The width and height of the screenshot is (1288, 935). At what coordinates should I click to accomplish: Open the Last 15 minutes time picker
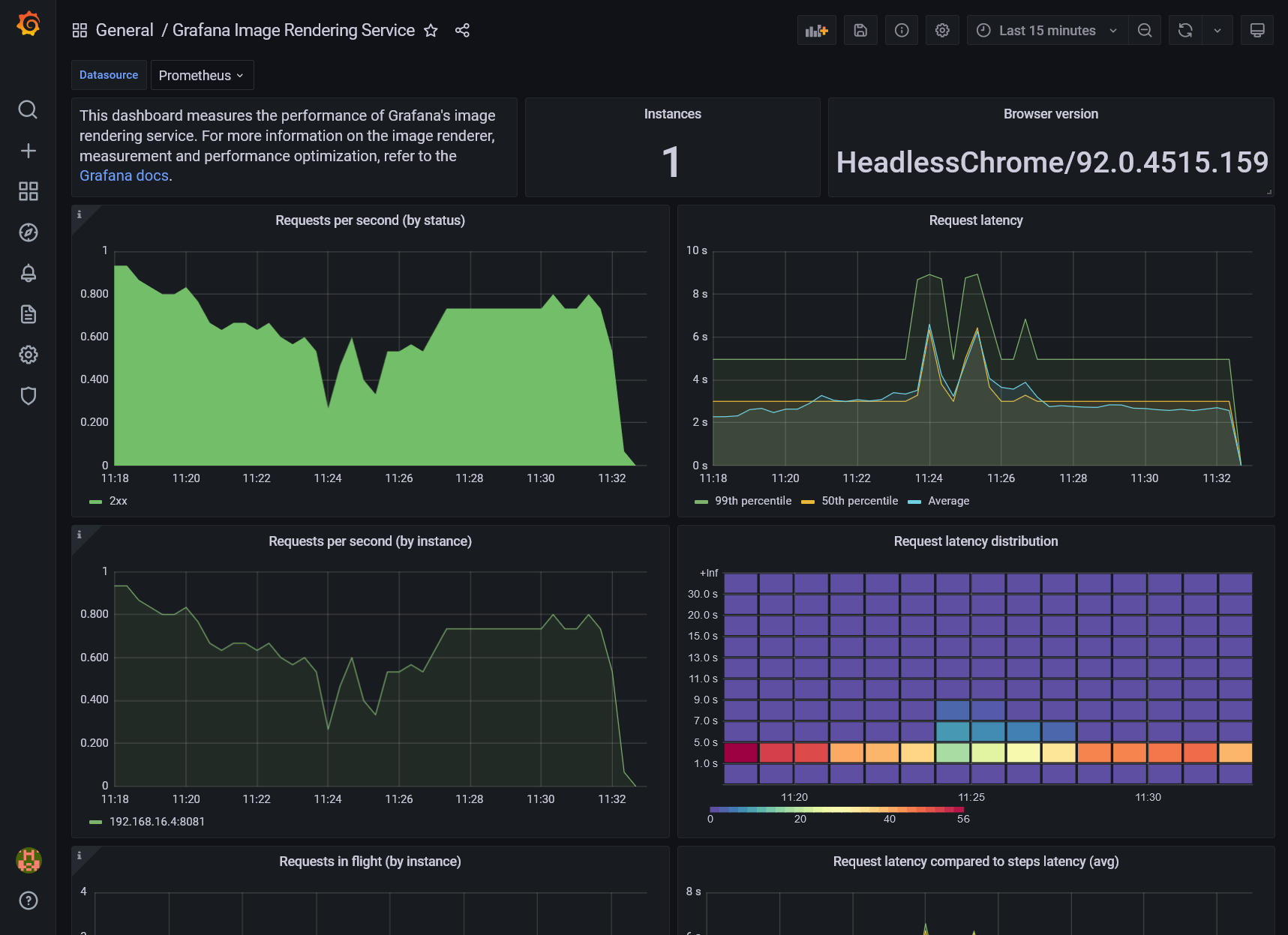(x=1047, y=31)
